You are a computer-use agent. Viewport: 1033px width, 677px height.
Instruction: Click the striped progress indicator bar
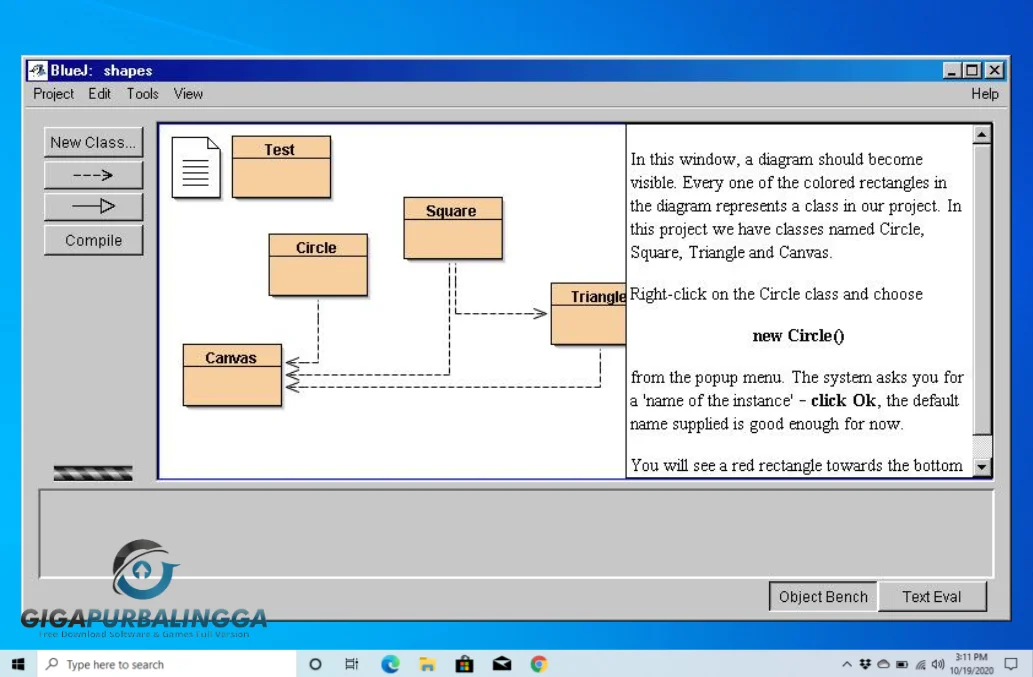(x=93, y=473)
